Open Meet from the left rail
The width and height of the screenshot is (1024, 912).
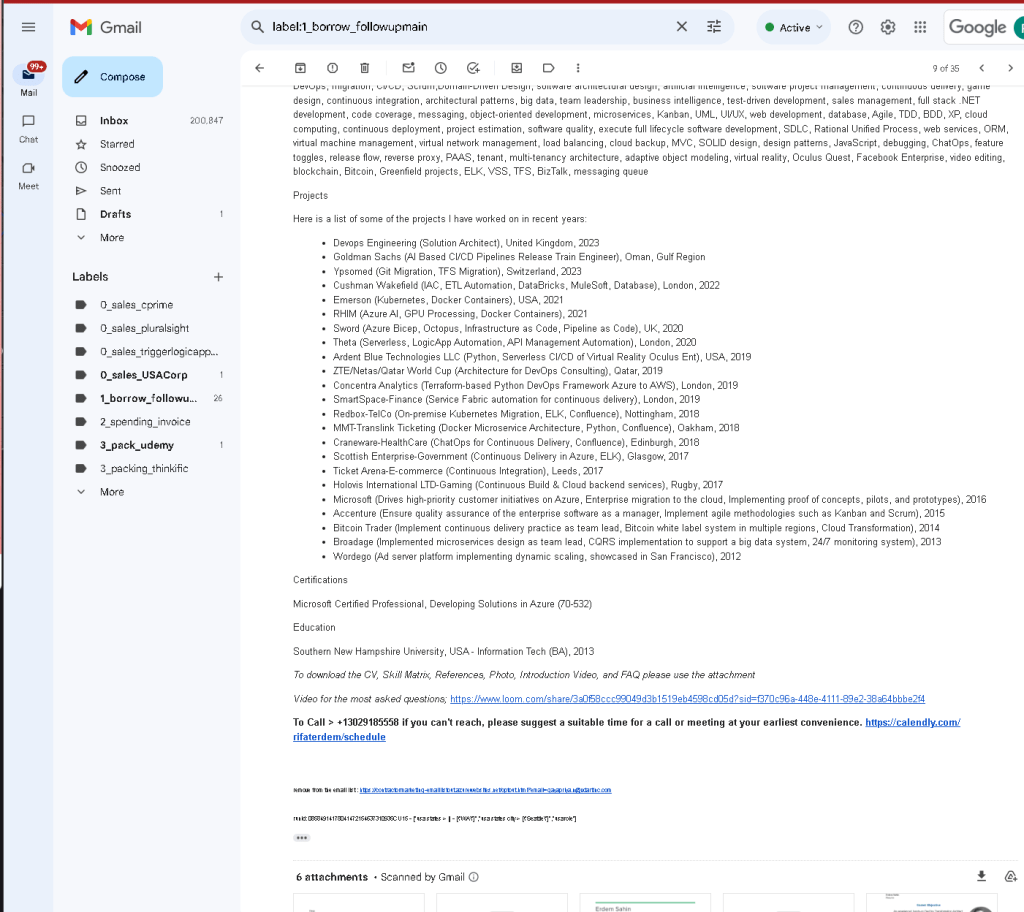(x=28, y=176)
